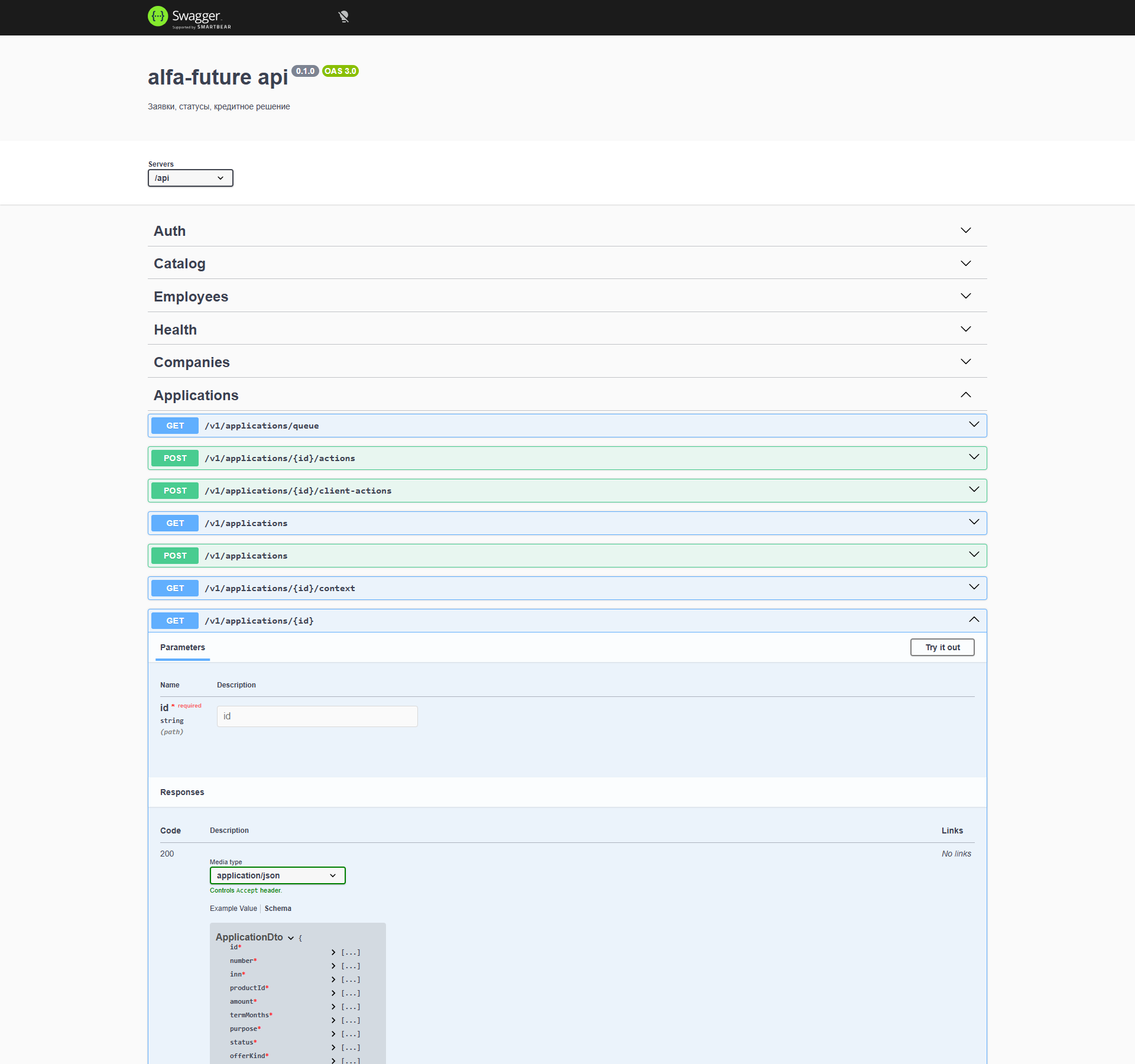Expand GET /v1/applications/{id}/context chevron
This screenshot has width=1135, height=1064.
tap(974, 587)
